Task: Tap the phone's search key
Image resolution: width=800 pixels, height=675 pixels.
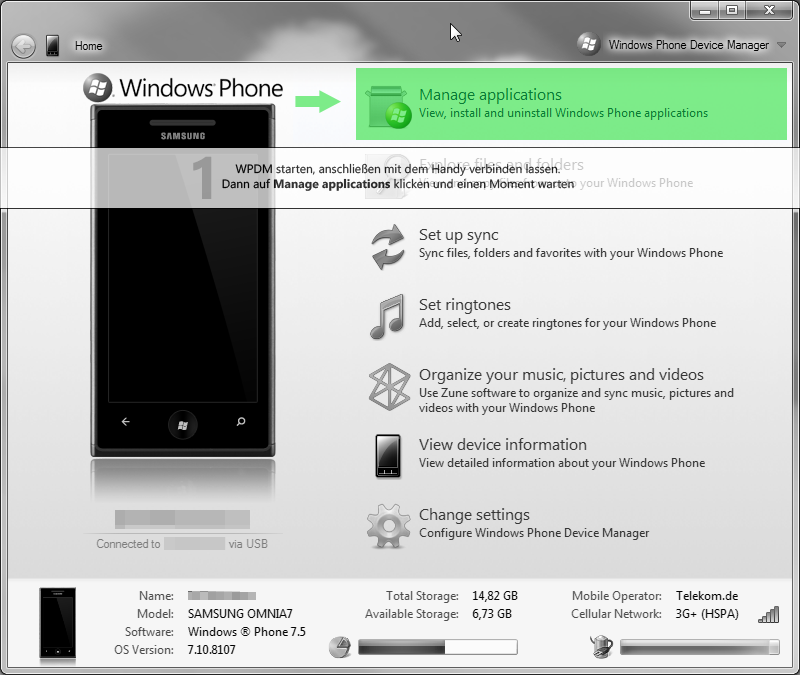Action: [x=241, y=421]
